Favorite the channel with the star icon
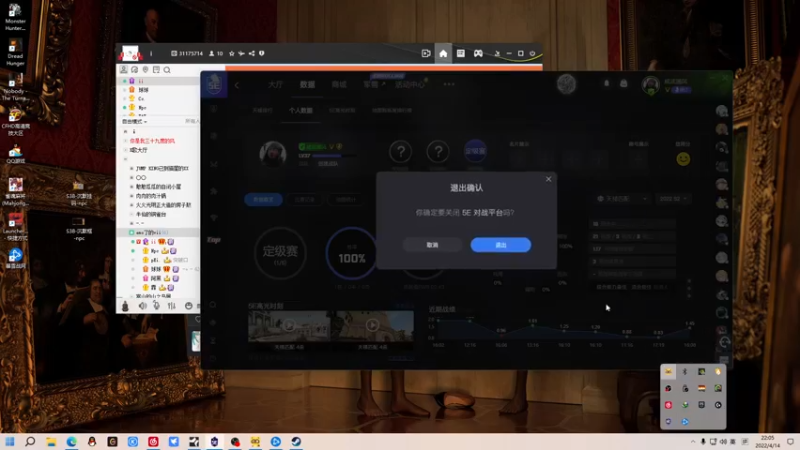The width and height of the screenshot is (800, 450). click(232, 54)
